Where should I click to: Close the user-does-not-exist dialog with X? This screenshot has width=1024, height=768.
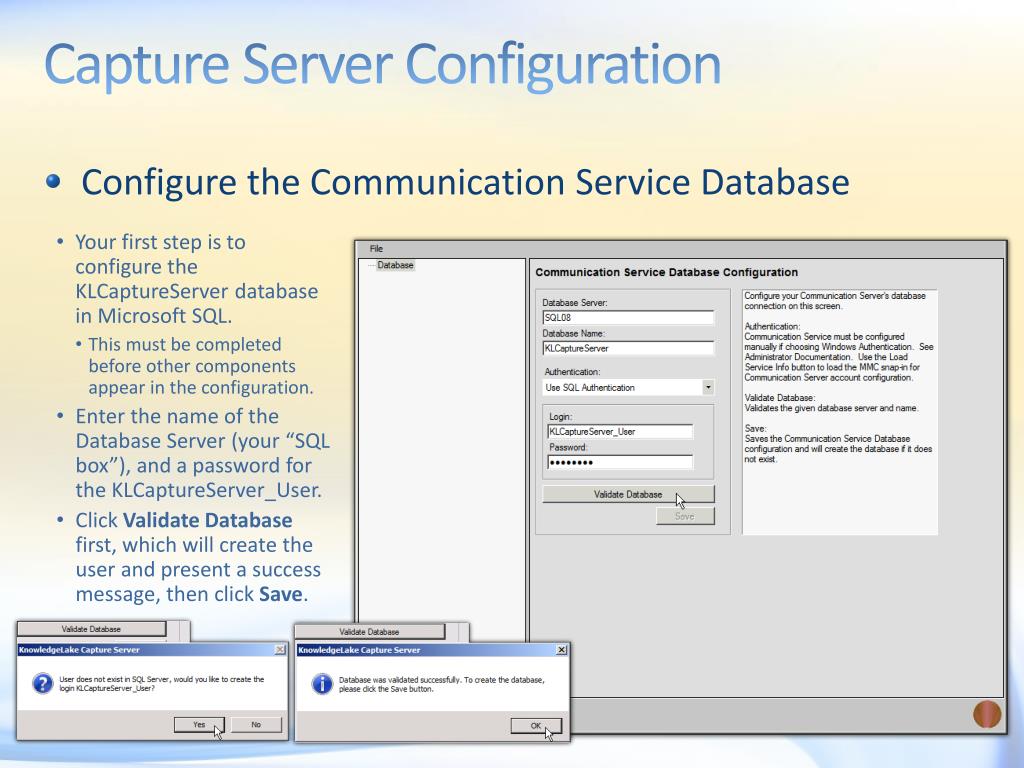tap(280, 649)
